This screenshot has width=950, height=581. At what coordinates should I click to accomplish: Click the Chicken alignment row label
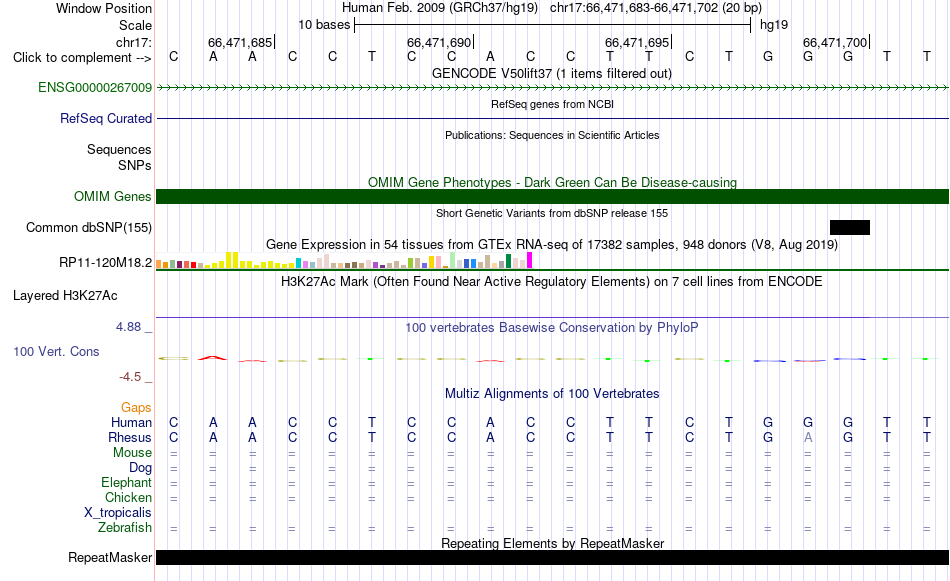tap(128, 497)
